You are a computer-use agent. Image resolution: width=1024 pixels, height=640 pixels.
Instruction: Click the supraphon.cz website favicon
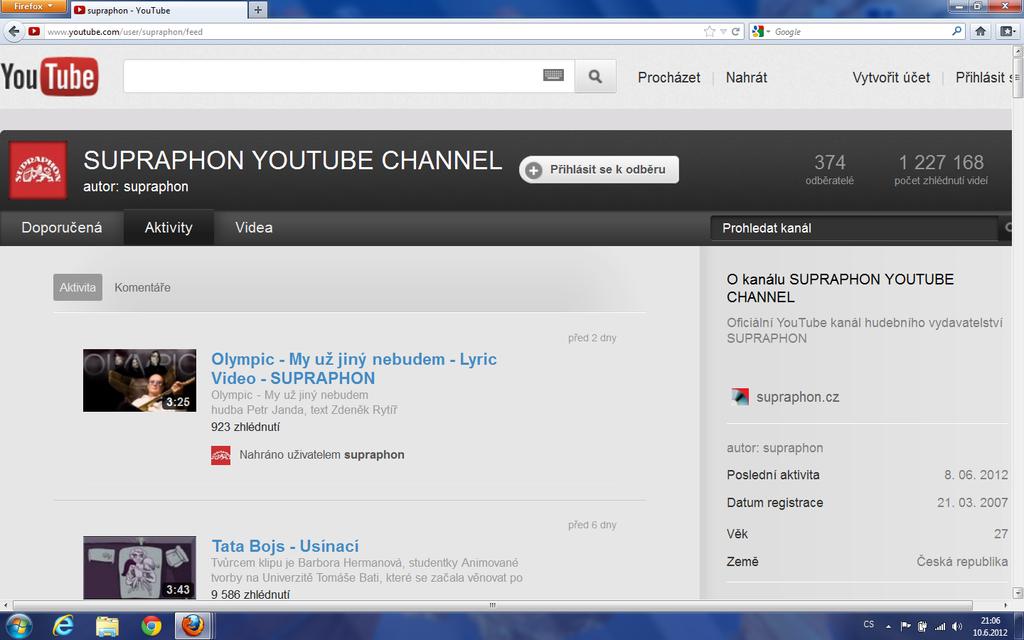click(x=740, y=396)
